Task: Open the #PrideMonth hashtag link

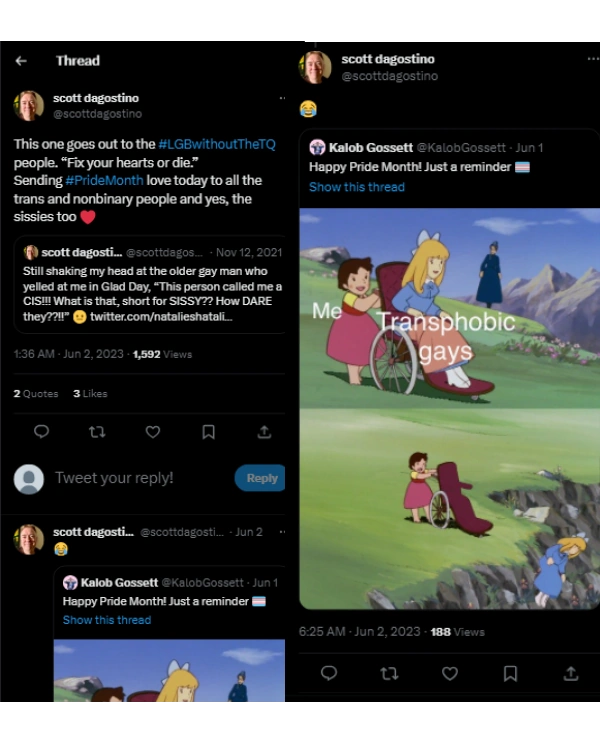Action: coord(104,180)
